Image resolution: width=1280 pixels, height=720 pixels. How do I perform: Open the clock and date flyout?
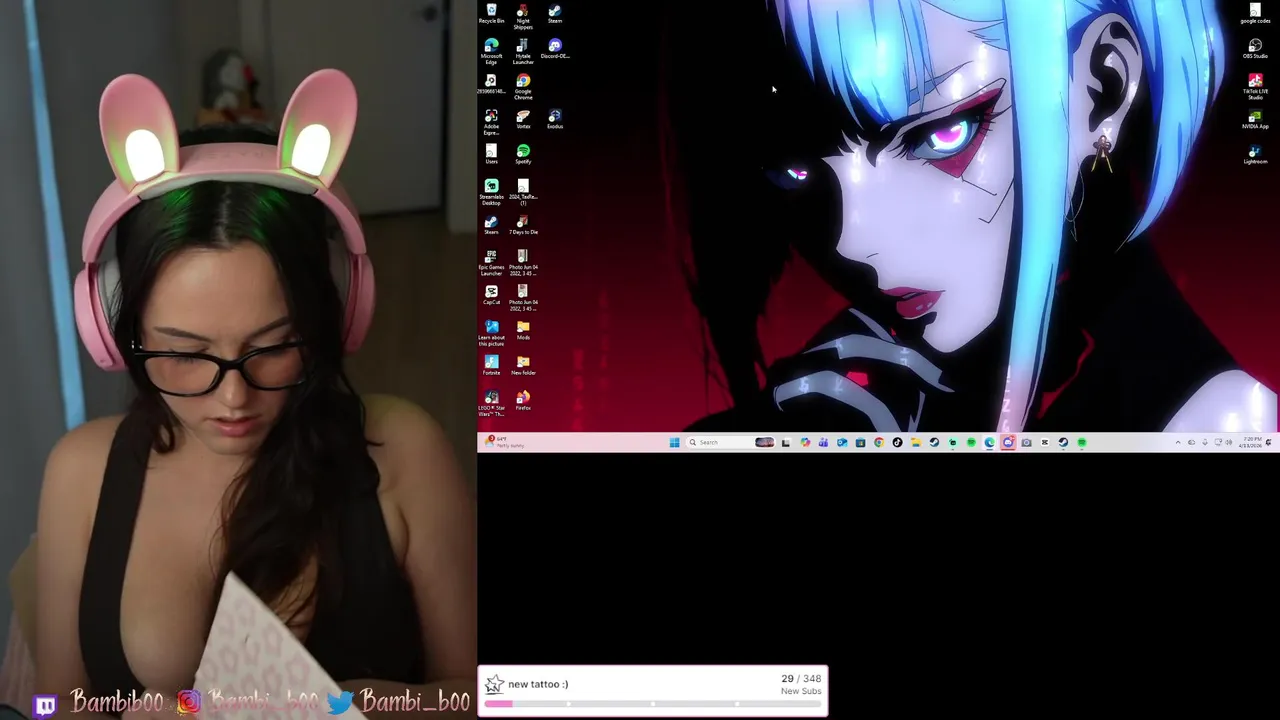click(1252, 442)
